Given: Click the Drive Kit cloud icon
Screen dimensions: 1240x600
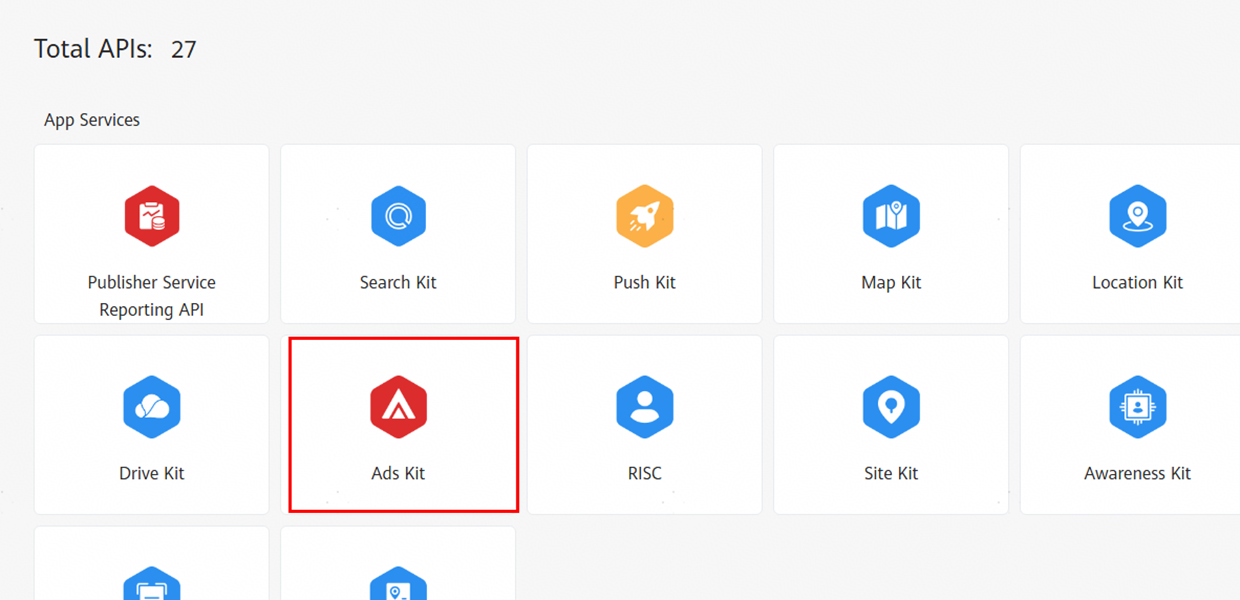Looking at the screenshot, I should [x=152, y=407].
